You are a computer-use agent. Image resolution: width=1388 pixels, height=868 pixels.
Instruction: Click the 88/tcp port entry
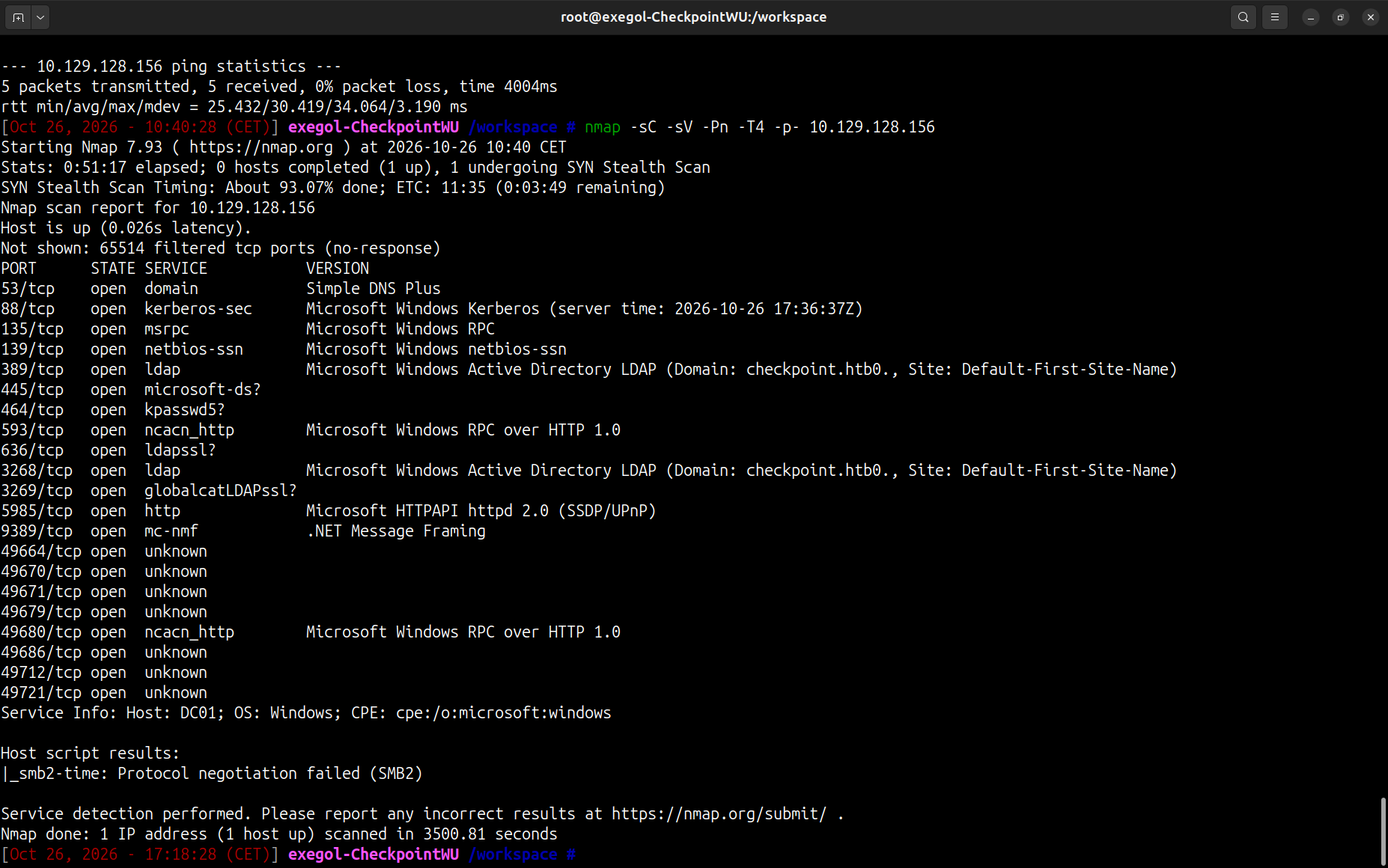pos(28,309)
